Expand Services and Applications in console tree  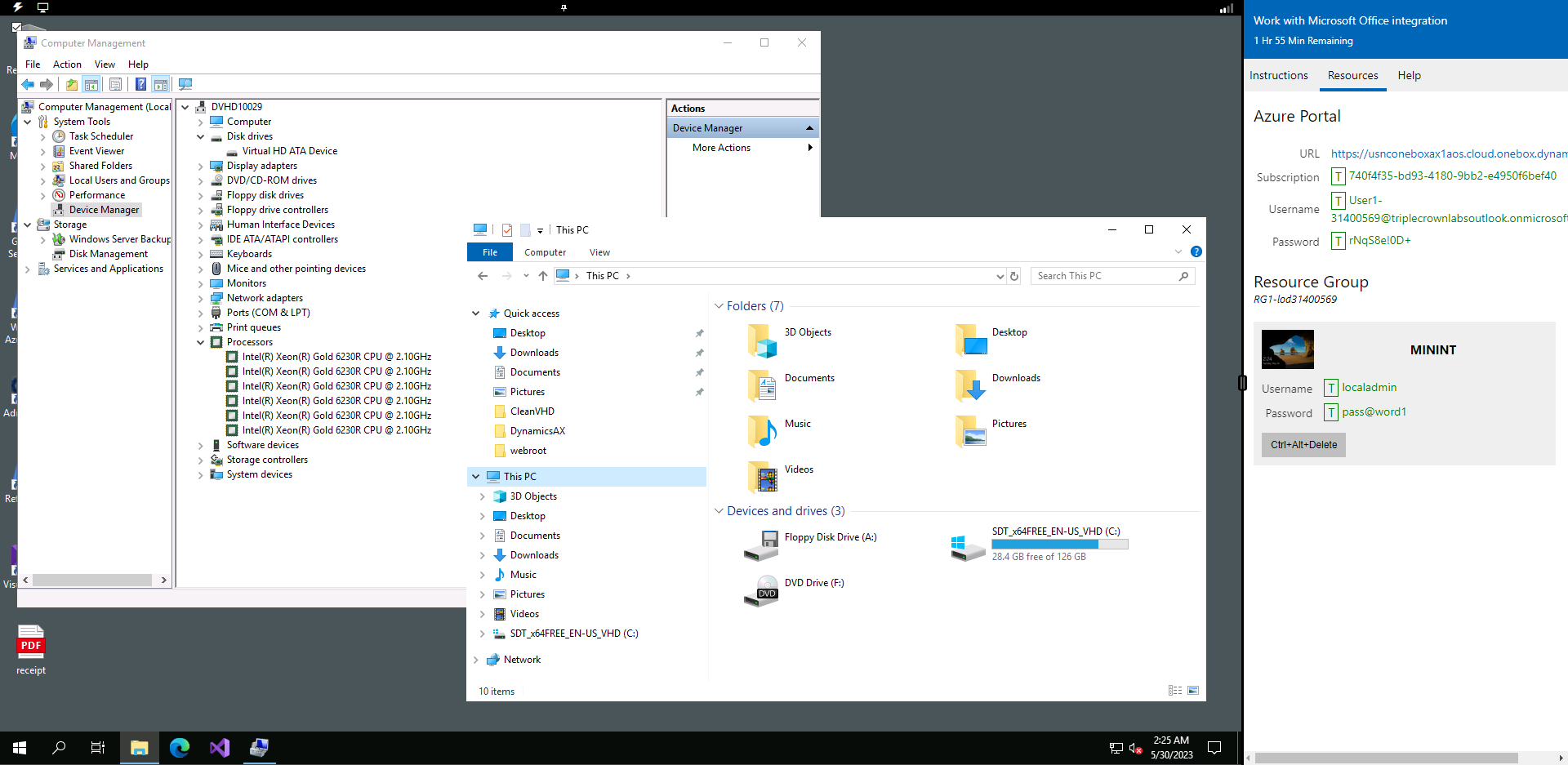point(28,269)
